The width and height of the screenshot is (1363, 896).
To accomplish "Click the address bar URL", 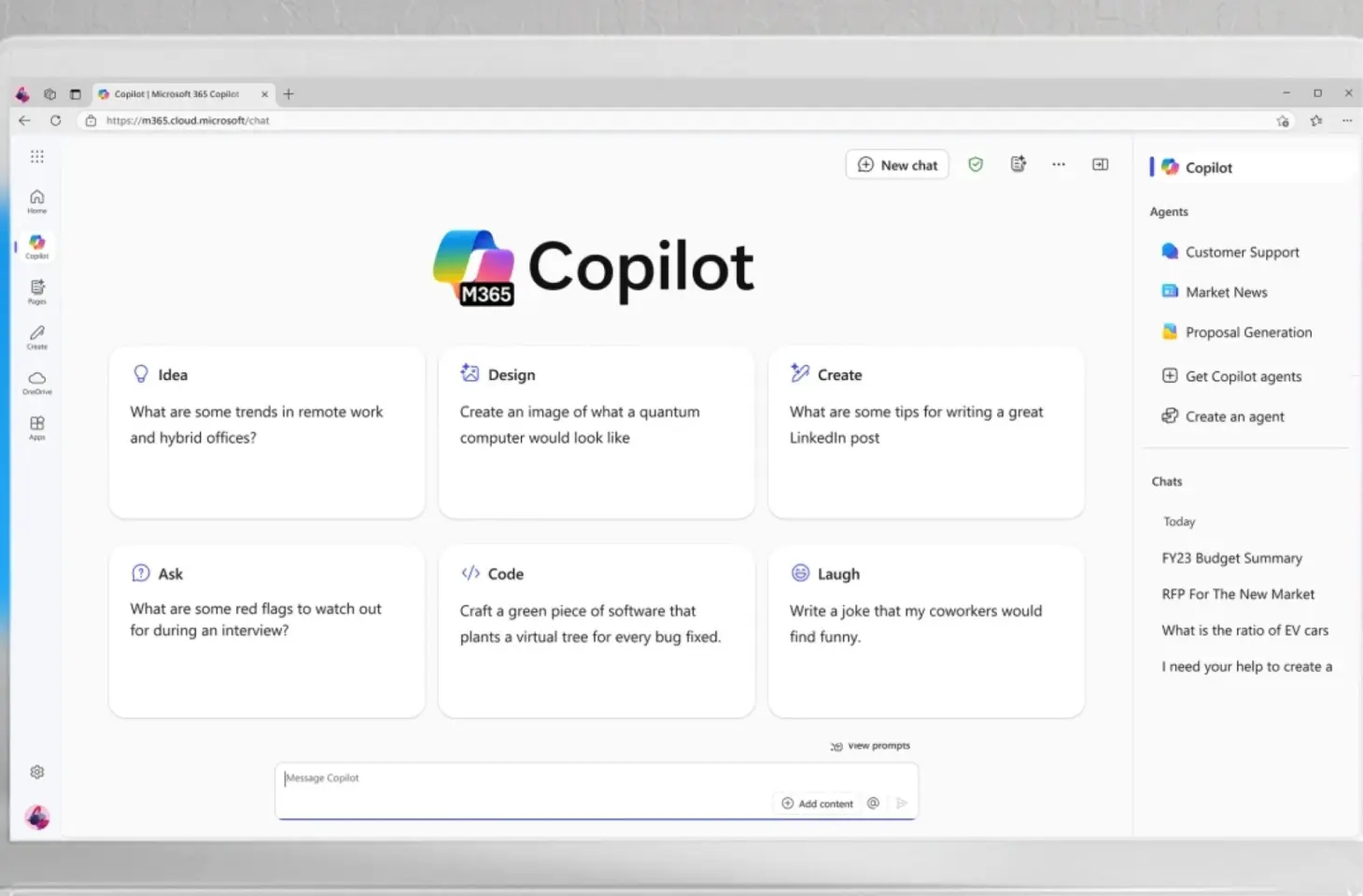I will (x=188, y=120).
